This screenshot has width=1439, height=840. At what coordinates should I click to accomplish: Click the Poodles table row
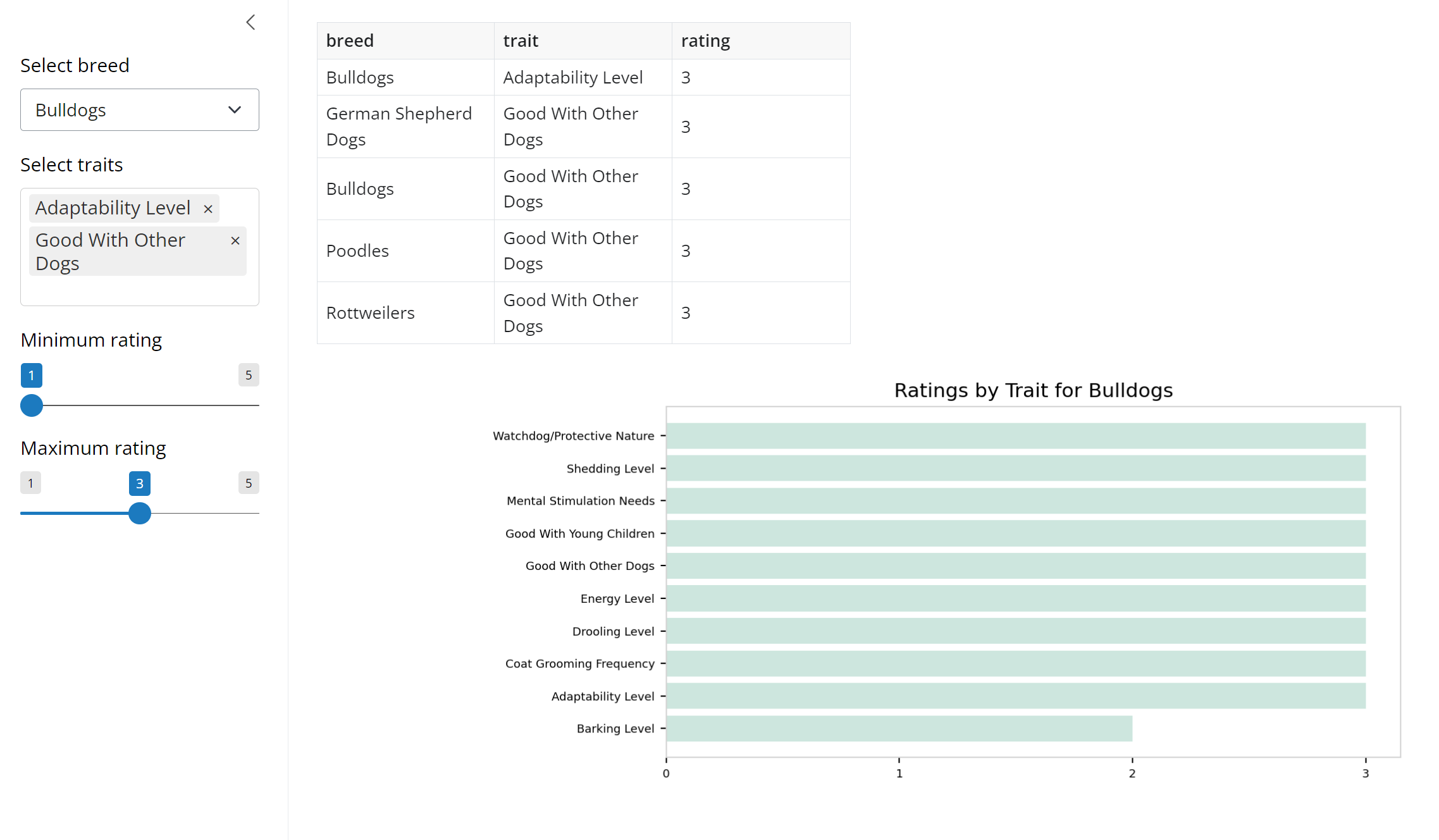pos(405,250)
